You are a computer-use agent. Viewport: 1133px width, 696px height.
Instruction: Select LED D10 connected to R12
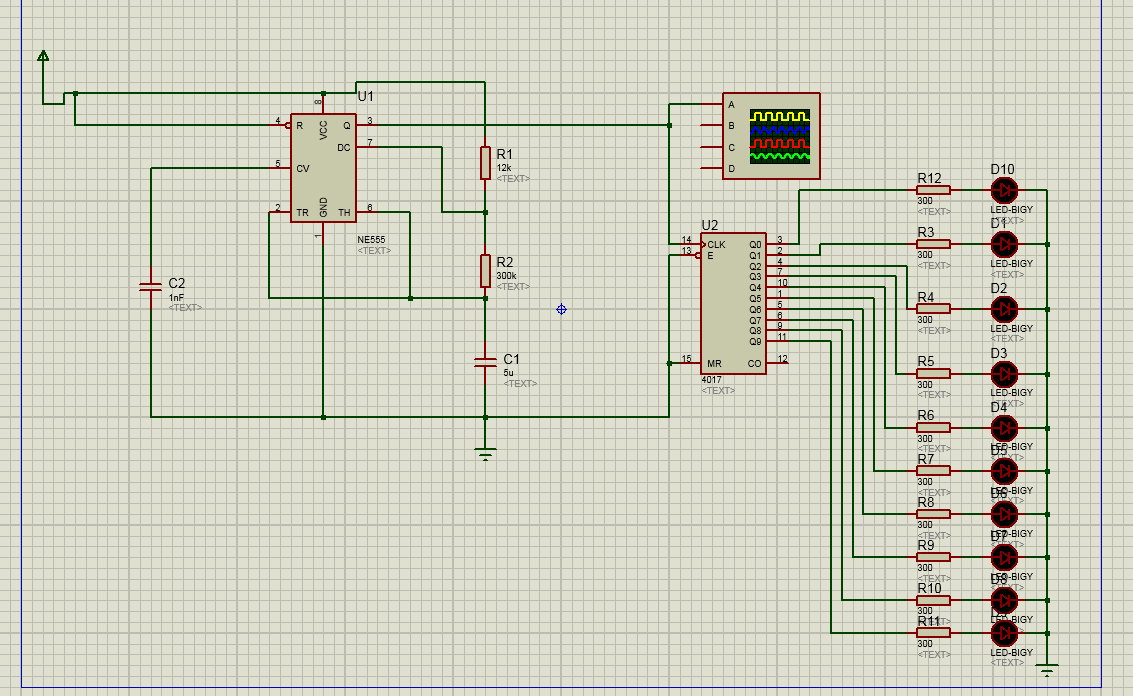1004,190
